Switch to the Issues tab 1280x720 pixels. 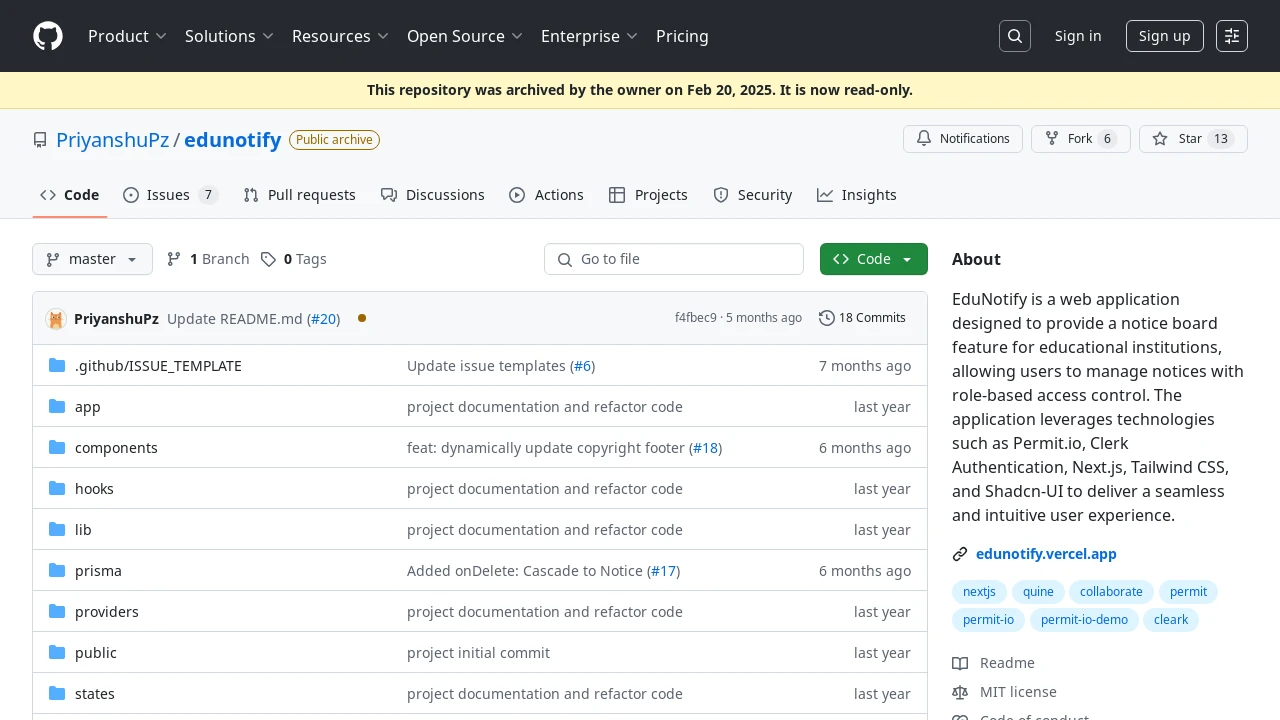[170, 195]
